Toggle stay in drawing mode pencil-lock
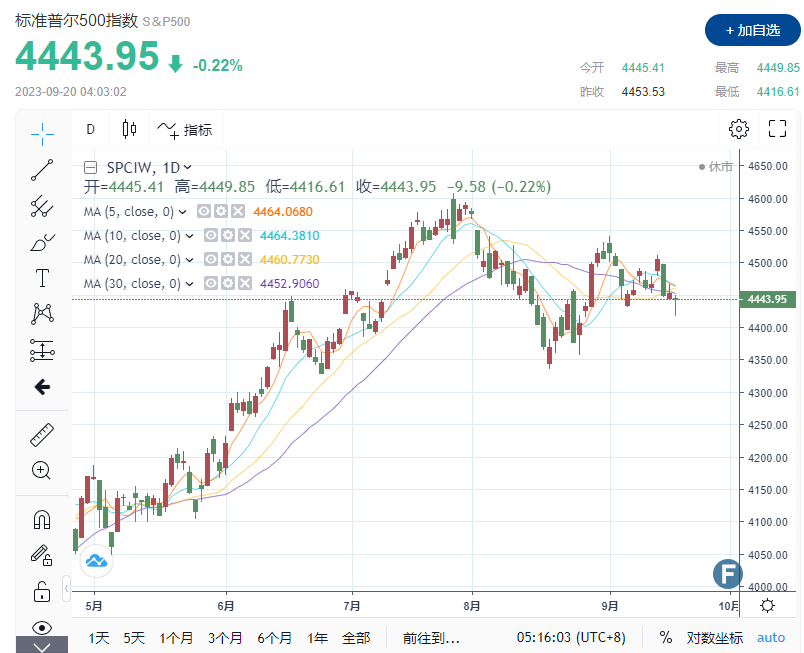Viewport: 804px width, 653px height. 42,555
